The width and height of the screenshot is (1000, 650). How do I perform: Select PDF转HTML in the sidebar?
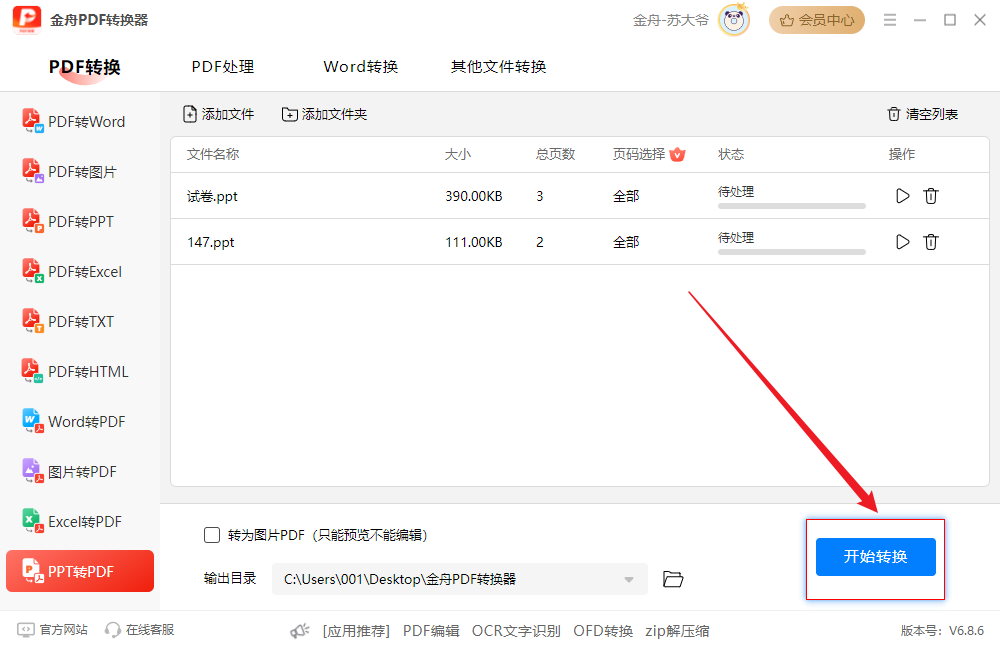pyautogui.click(x=80, y=371)
